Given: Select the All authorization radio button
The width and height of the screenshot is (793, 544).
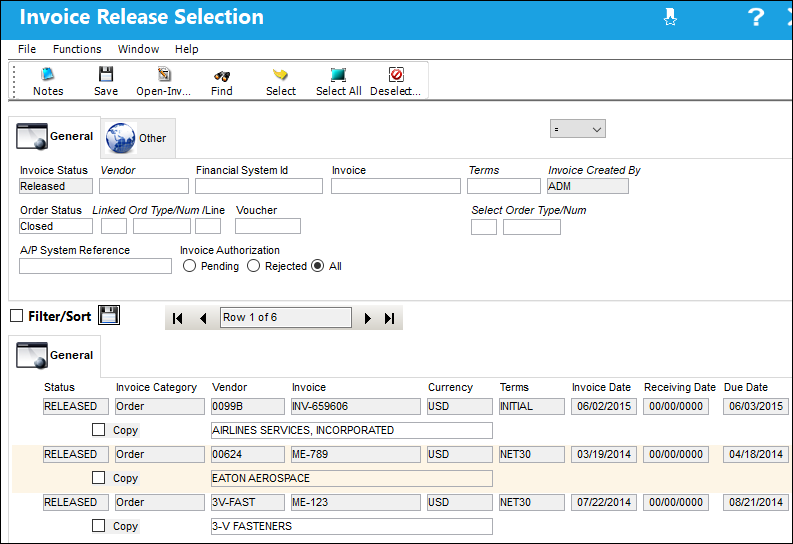Looking at the screenshot, I should [318, 266].
